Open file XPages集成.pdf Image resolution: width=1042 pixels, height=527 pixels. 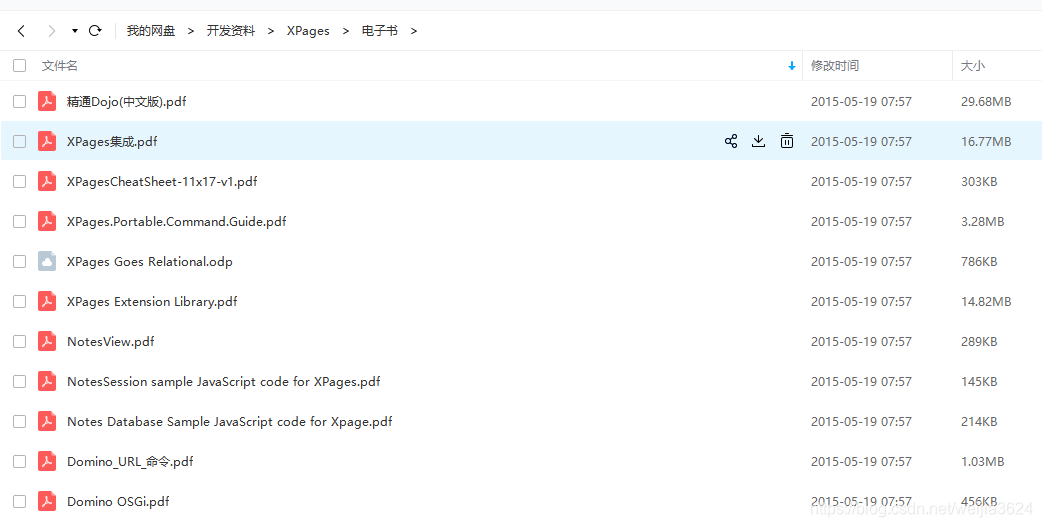(x=112, y=142)
